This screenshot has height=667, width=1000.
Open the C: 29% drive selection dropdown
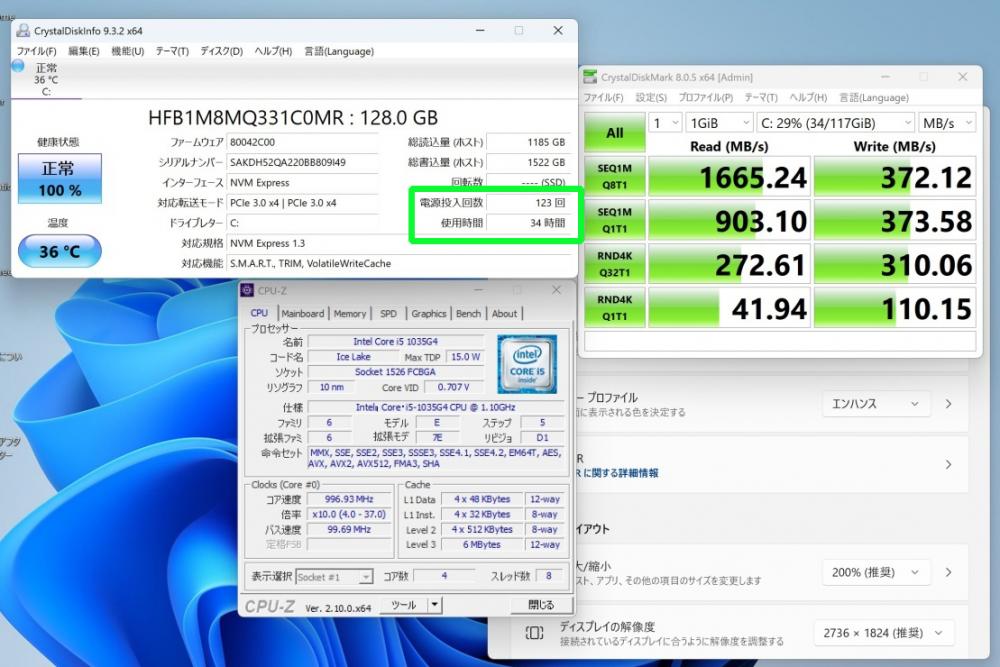[836, 123]
